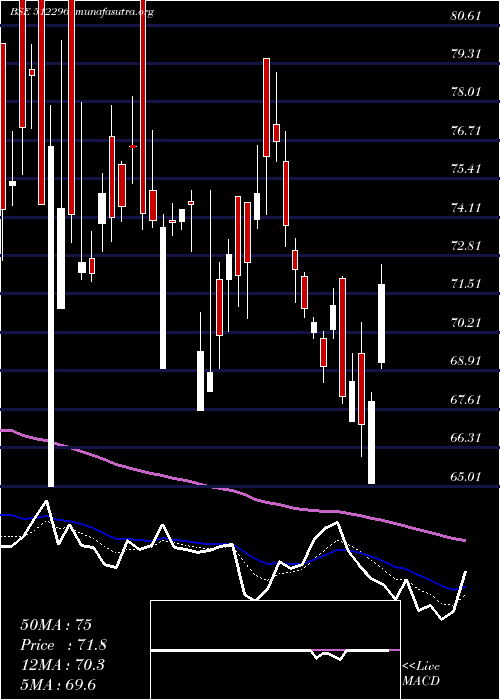Click the 72.81 price axis label
The width and height of the screenshot is (500, 700).
[466, 246]
